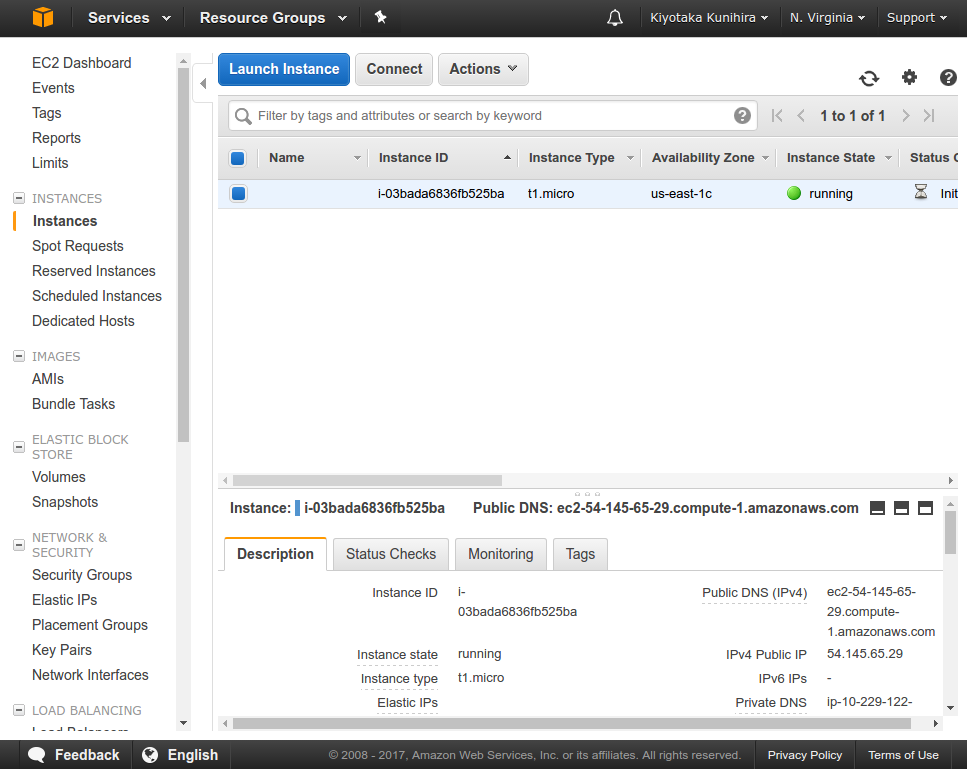This screenshot has width=967, height=769.
Task: Collapse the NETWORK & SECURITY section
Action: click(x=19, y=545)
